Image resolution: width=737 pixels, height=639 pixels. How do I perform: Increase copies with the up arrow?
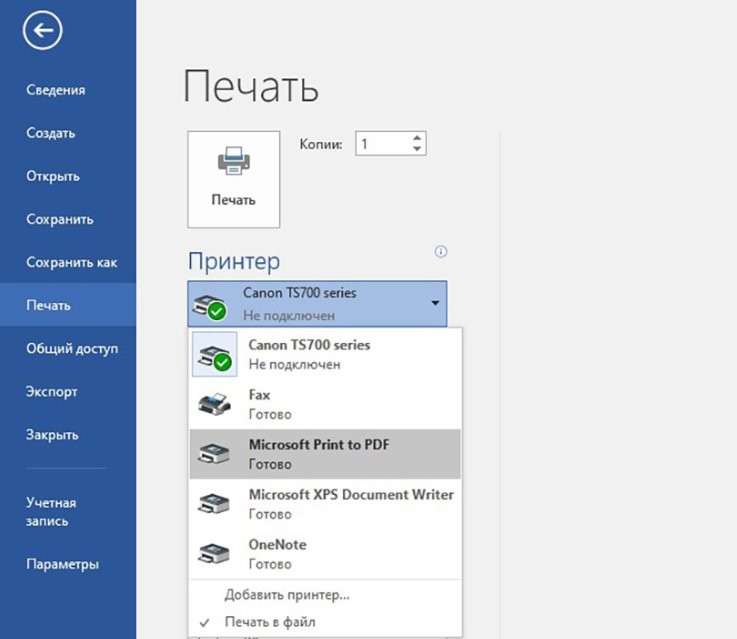[x=417, y=138]
